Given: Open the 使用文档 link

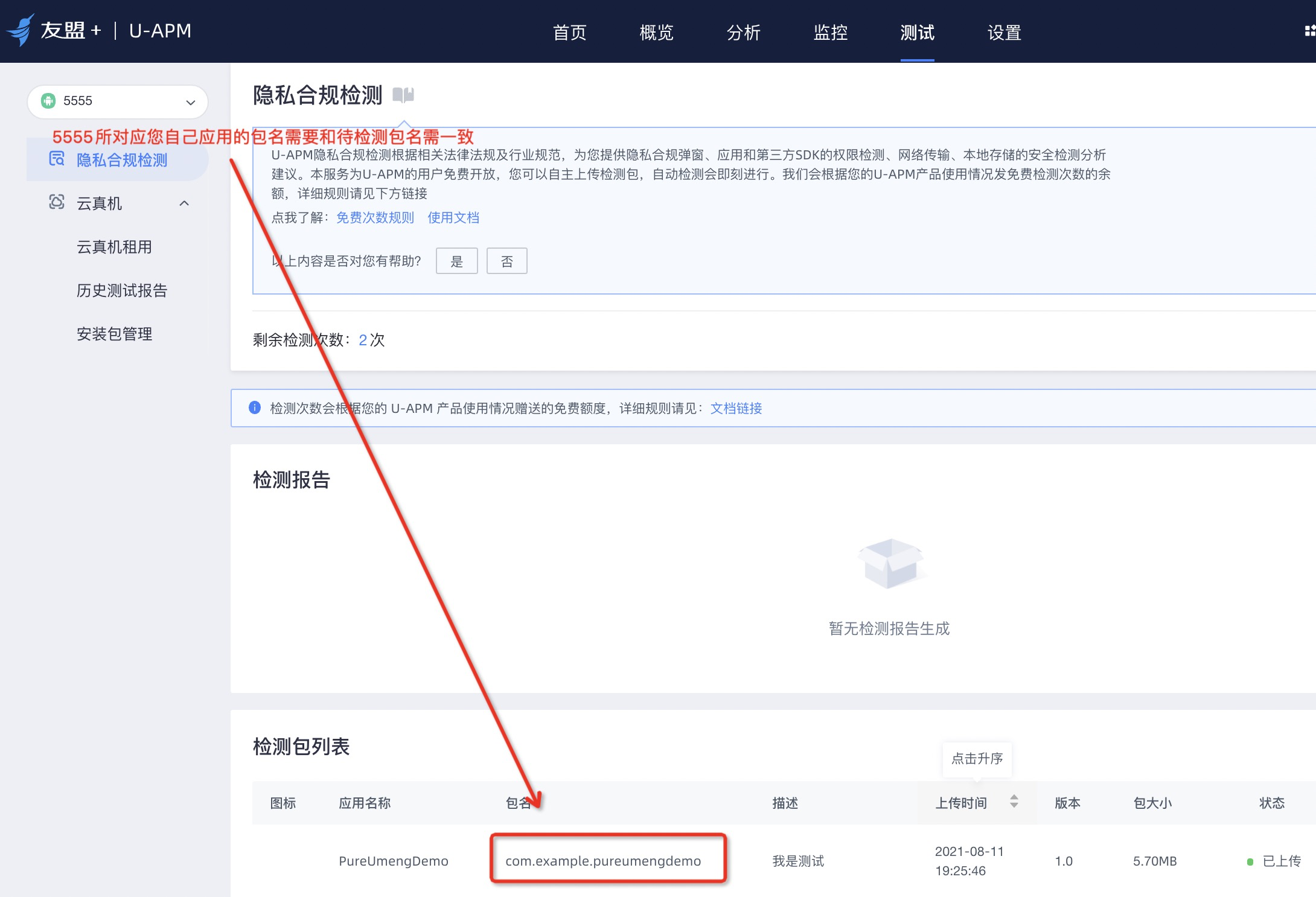Looking at the screenshot, I should pyautogui.click(x=453, y=218).
